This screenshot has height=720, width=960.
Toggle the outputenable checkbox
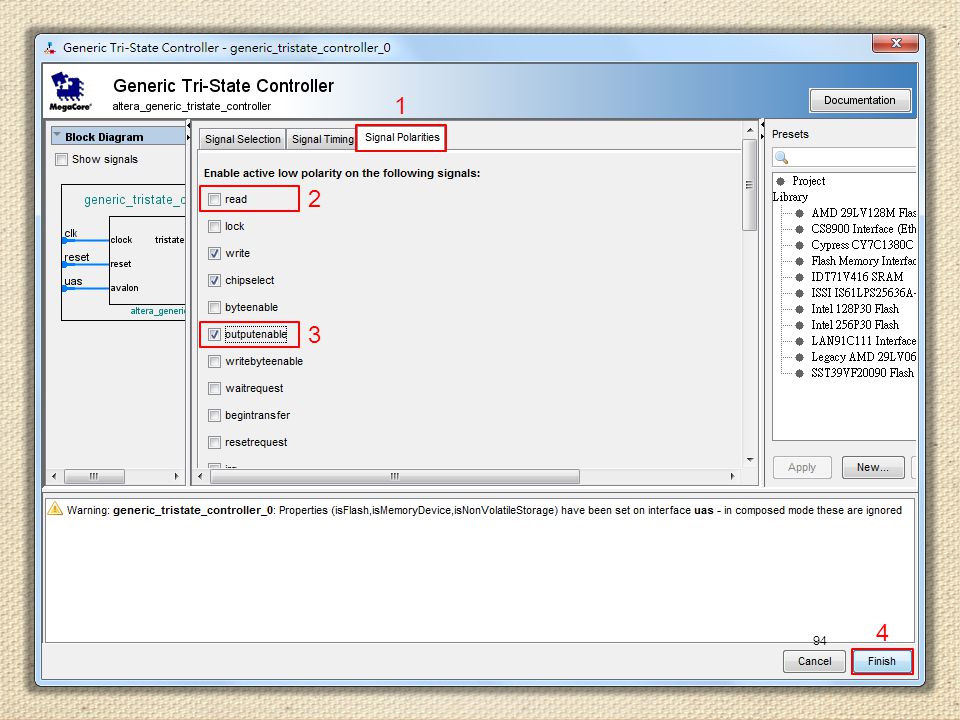[214, 334]
